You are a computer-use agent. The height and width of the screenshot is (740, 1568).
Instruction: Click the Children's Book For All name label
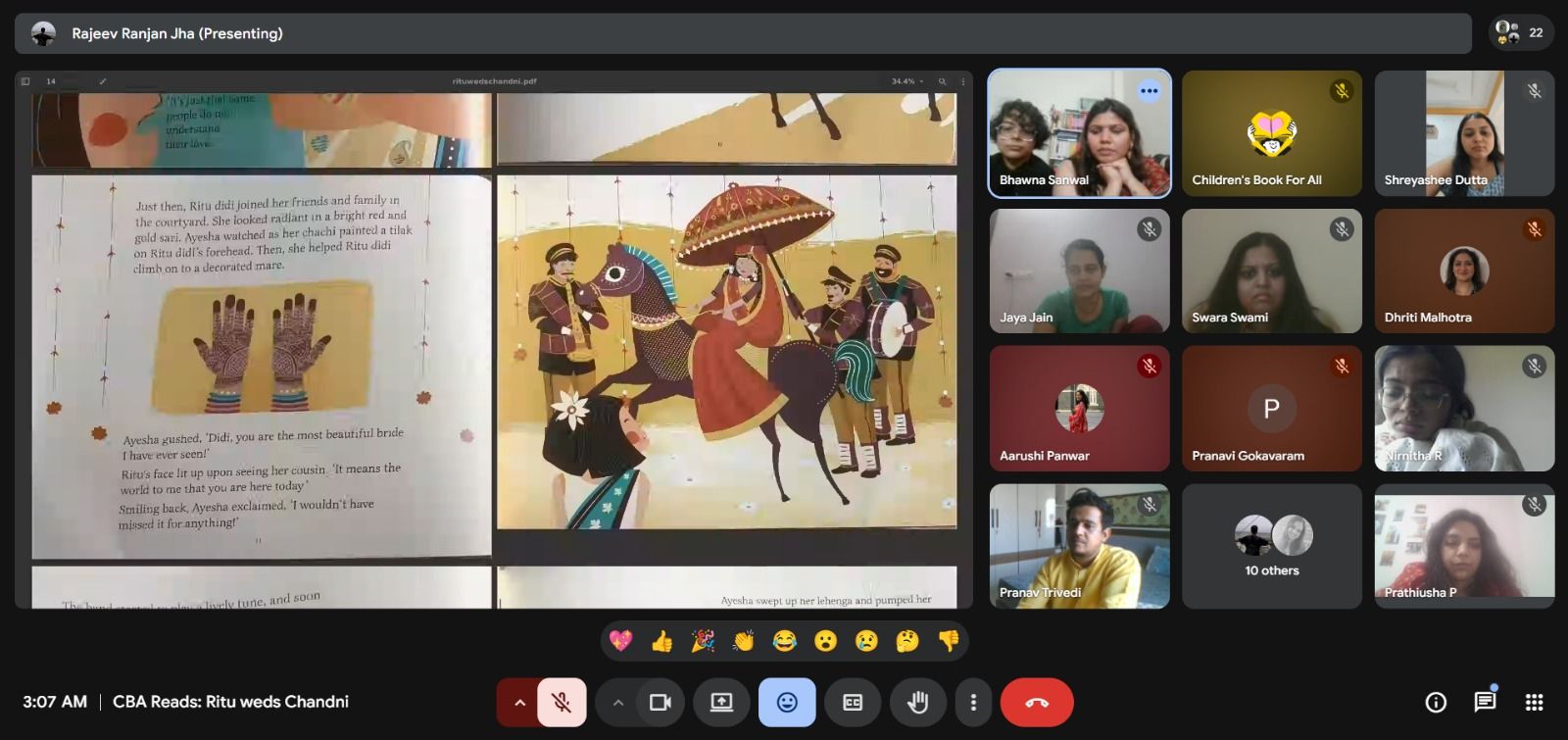coord(1257,180)
